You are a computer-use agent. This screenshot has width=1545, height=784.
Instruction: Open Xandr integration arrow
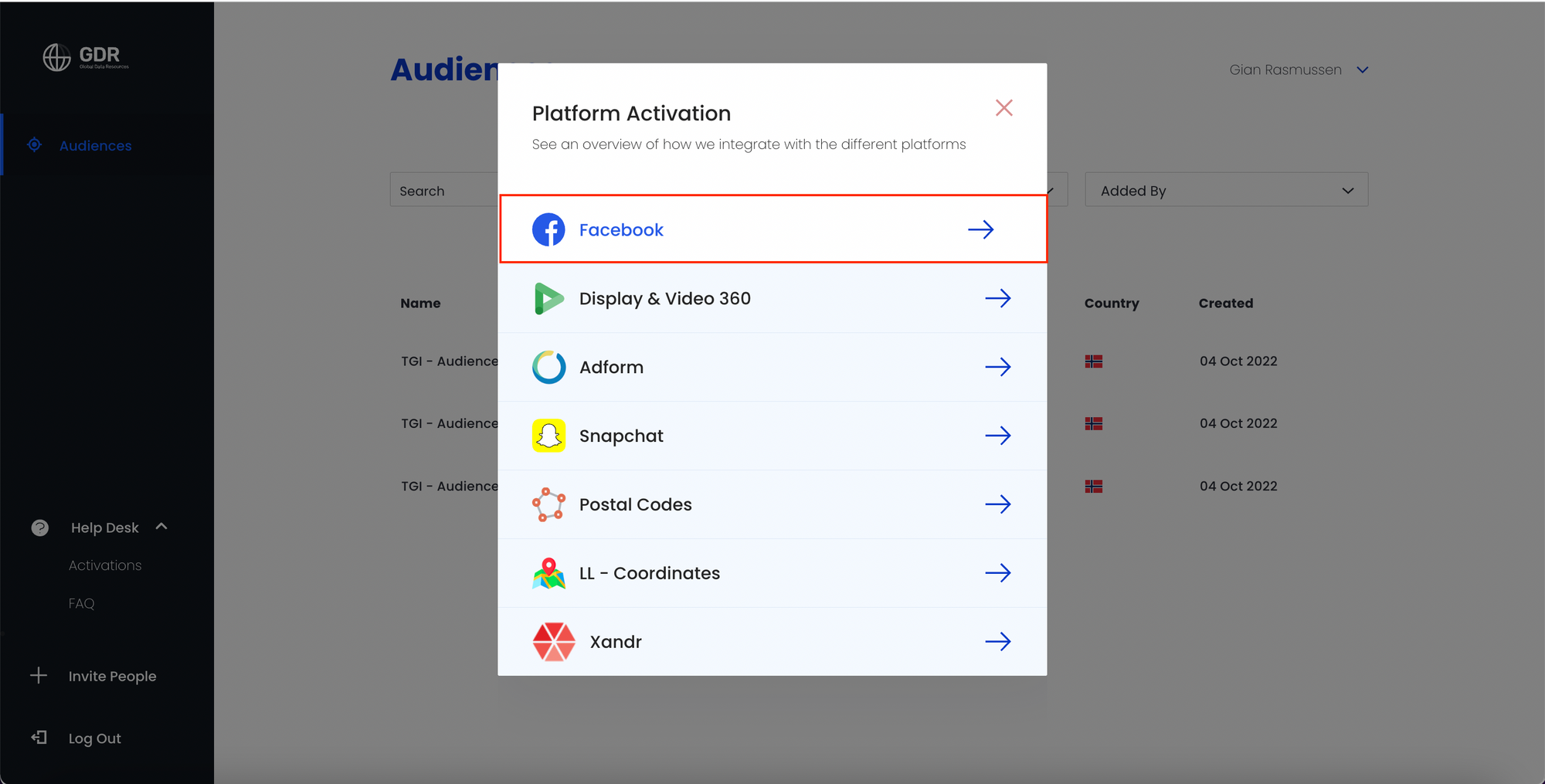coord(997,642)
